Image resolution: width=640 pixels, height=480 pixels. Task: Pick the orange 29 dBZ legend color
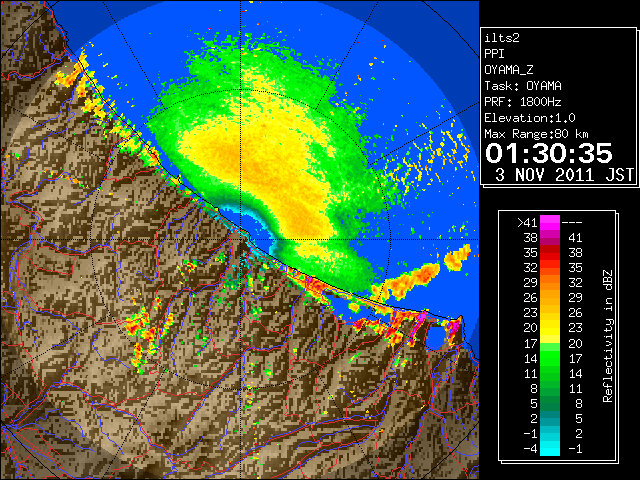coord(550,283)
